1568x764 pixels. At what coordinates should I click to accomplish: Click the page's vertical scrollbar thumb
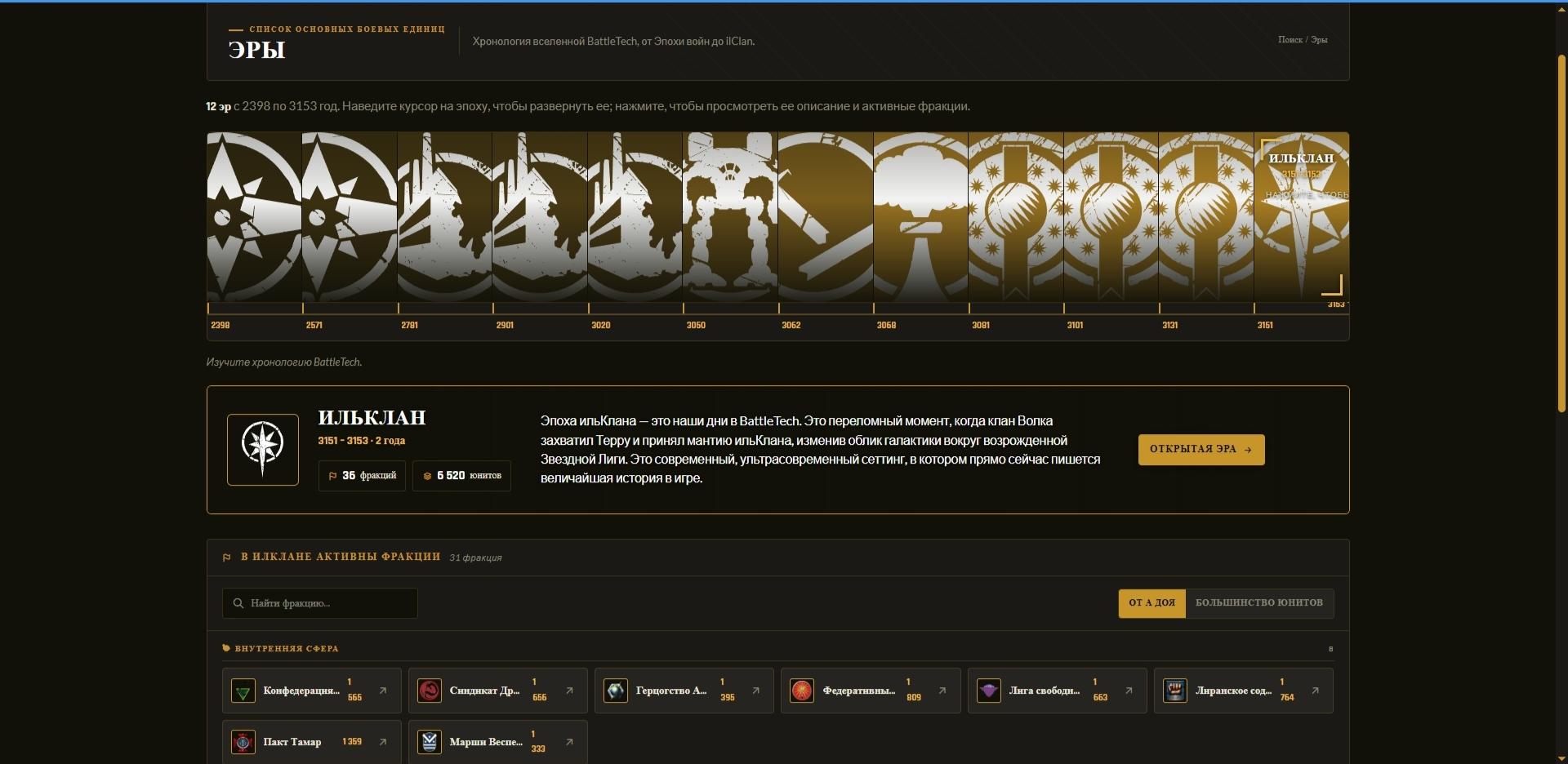[1561, 233]
